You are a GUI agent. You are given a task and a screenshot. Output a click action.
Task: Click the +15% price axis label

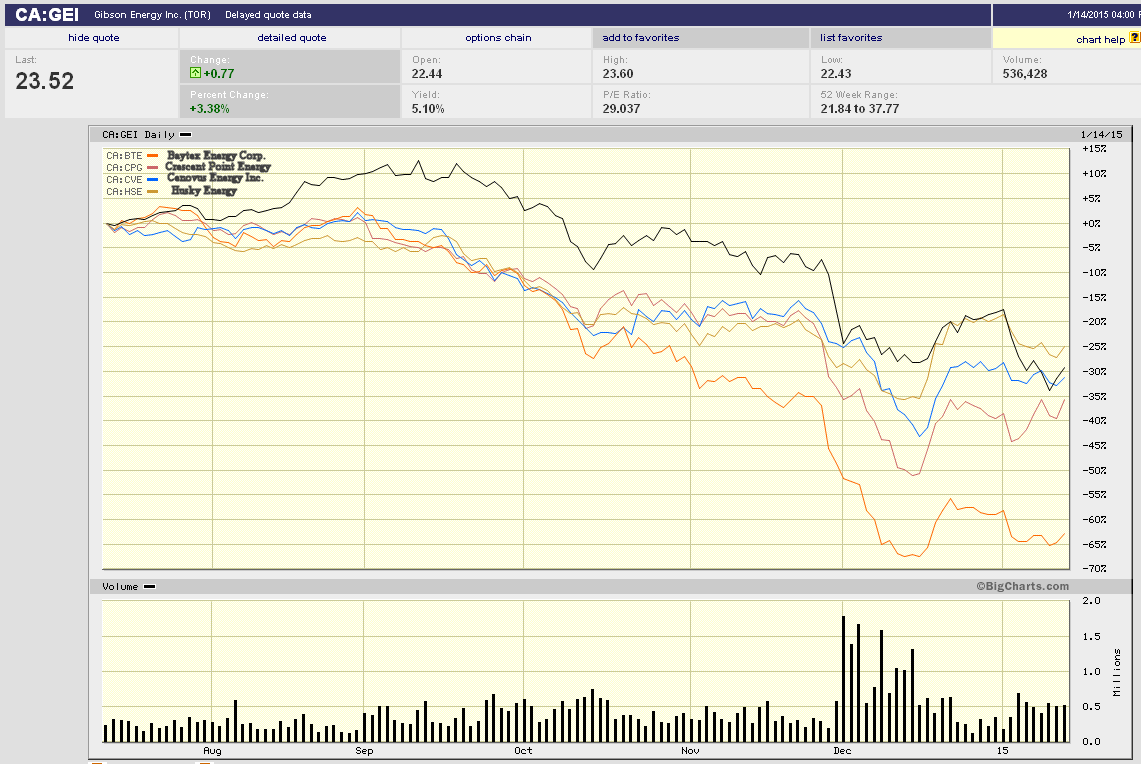pos(1094,148)
